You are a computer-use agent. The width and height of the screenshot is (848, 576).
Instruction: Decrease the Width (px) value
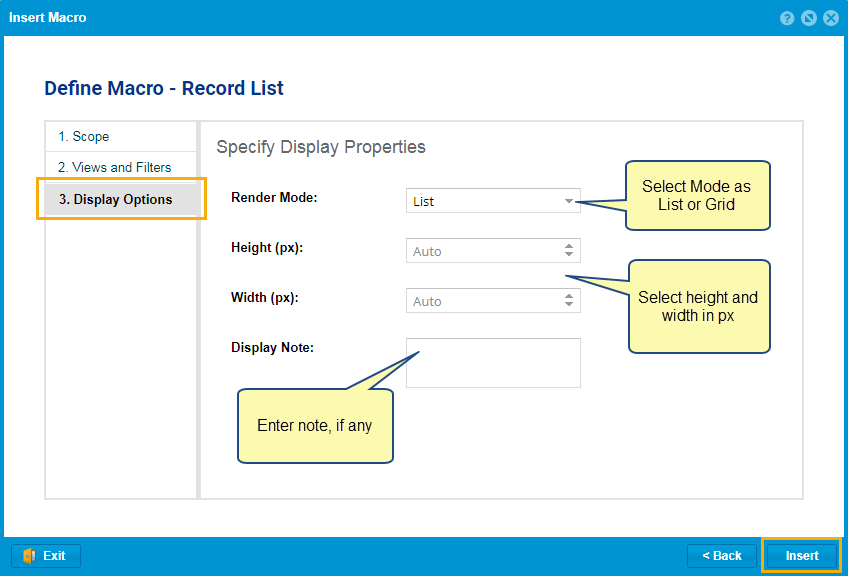click(x=569, y=304)
